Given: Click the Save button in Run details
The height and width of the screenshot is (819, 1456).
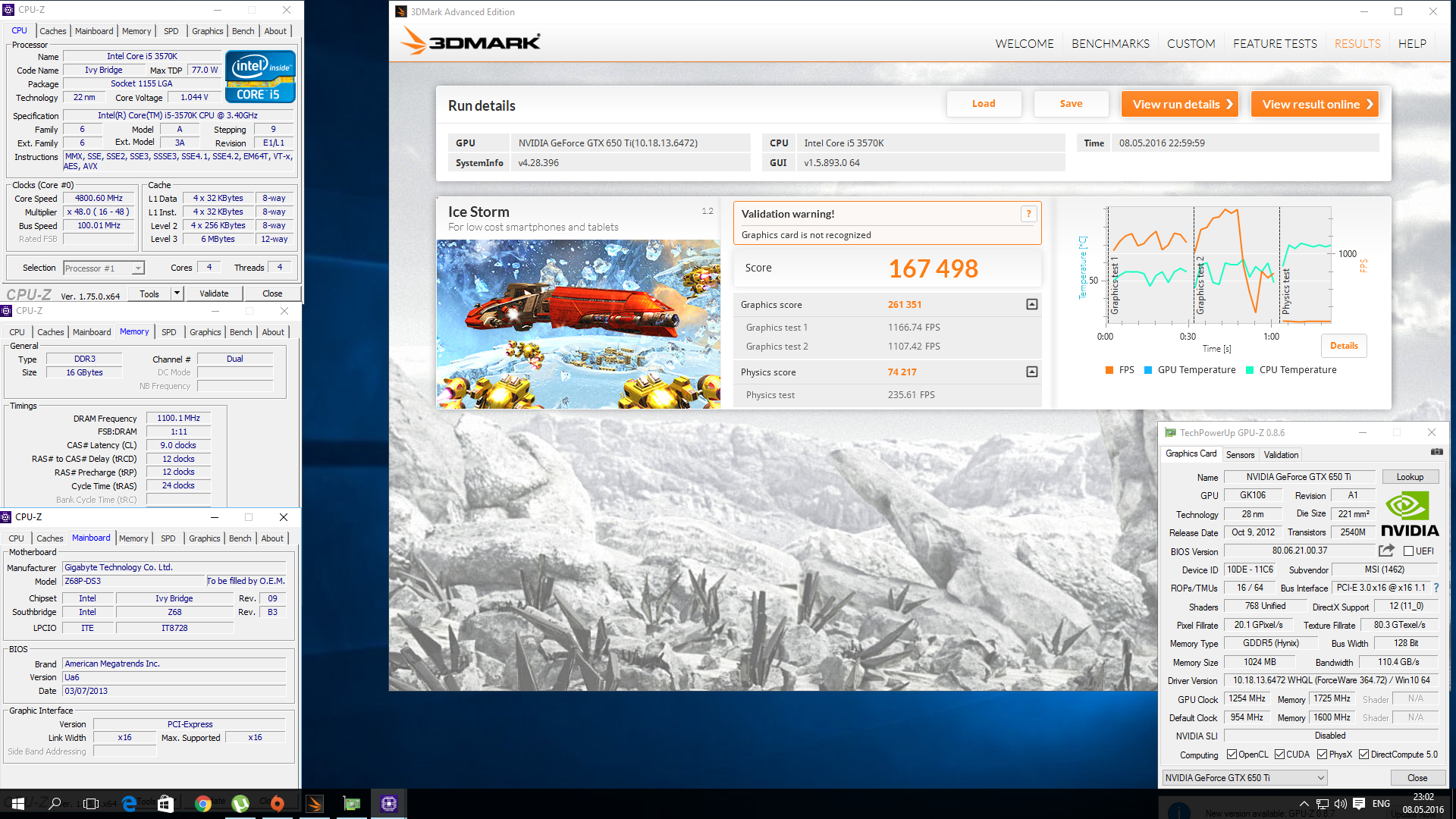Looking at the screenshot, I should [x=1071, y=104].
